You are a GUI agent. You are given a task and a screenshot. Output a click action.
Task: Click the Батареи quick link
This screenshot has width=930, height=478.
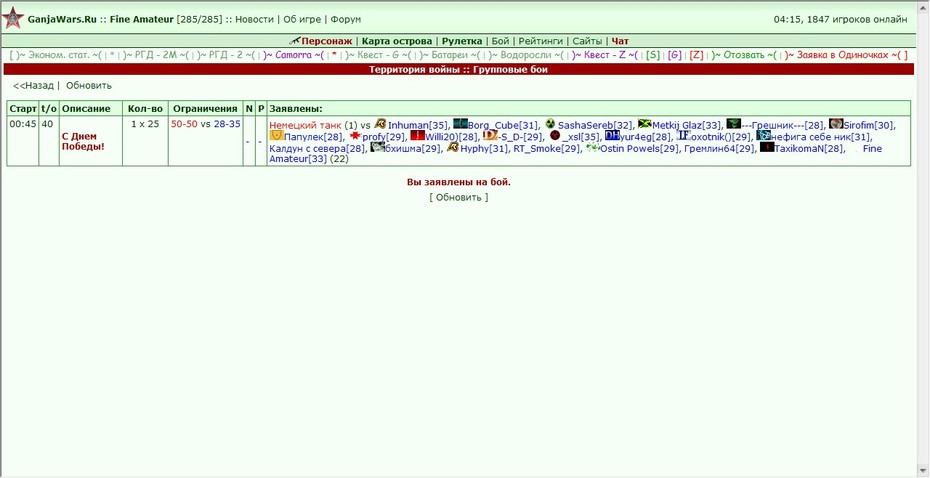tap(451, 55)
